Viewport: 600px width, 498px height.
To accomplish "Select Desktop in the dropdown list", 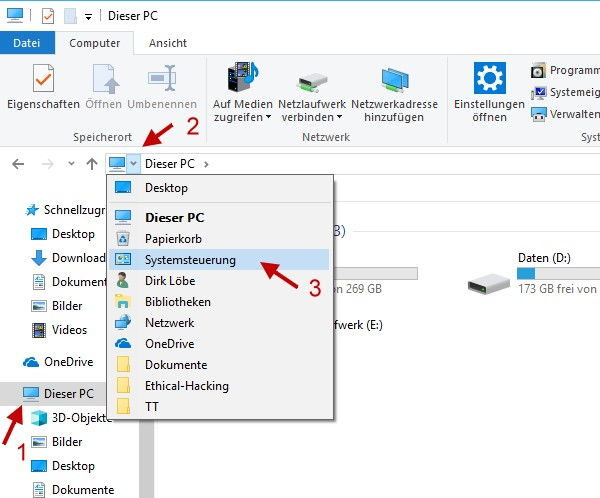I will coord(219,188).
